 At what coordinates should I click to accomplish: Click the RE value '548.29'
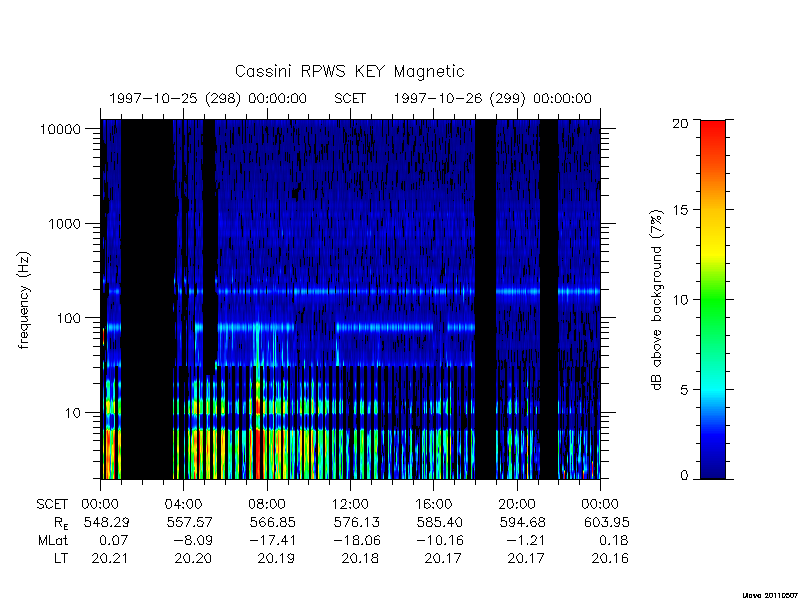(x=107, y=522)
